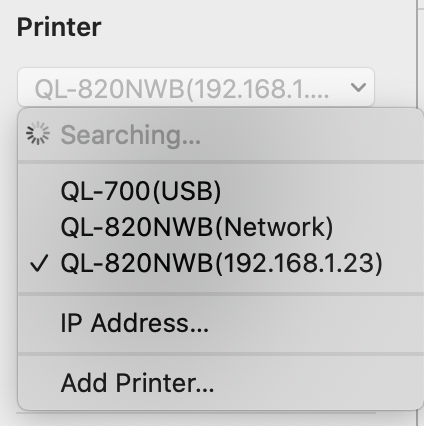The height and width of the screenshot is (426, 424).
Task: Pick the QL-820NWB(192.168.1.23) printer entry
Action: point(221,263)
